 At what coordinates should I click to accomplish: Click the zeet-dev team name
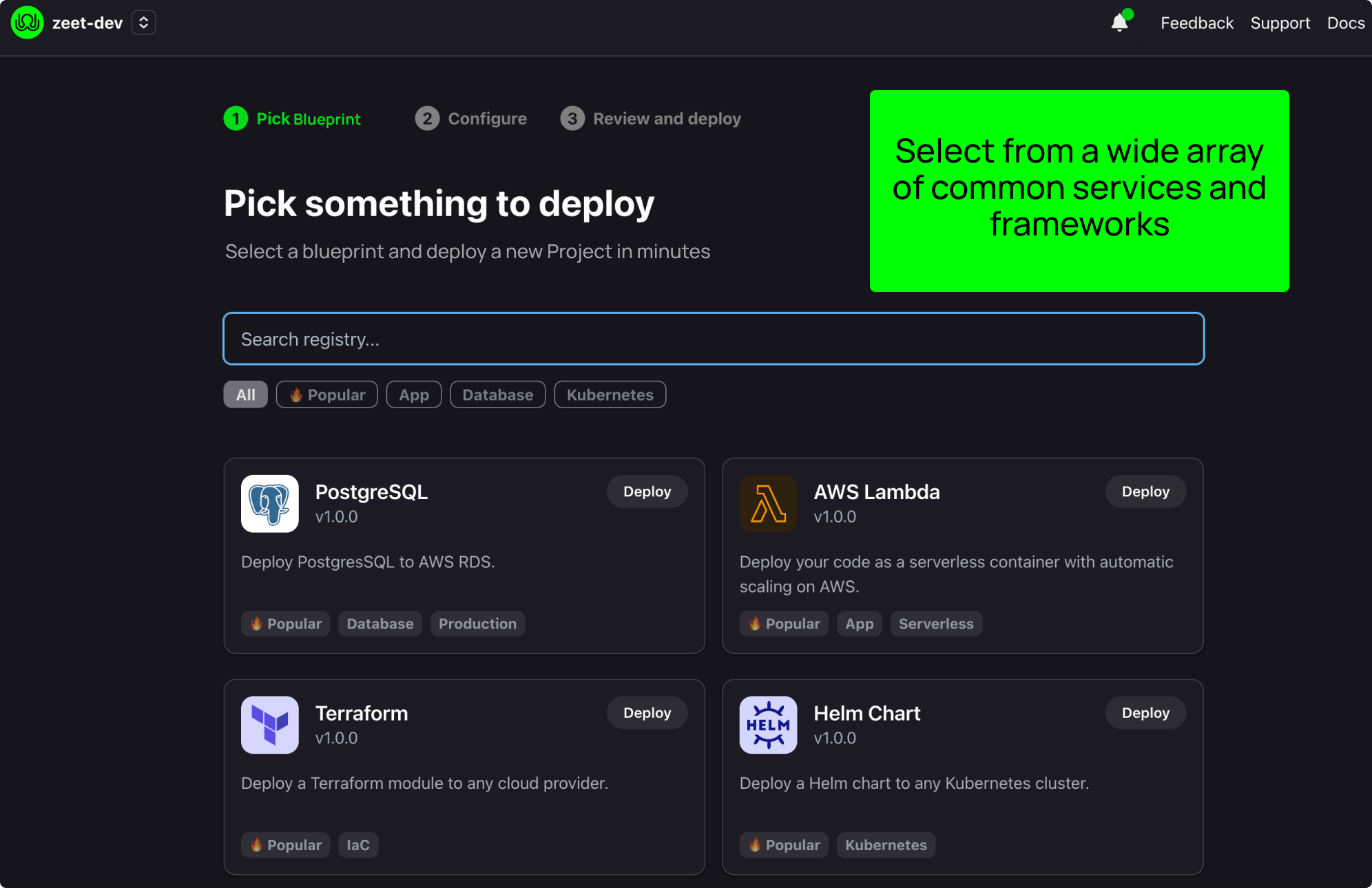point(87,23)
